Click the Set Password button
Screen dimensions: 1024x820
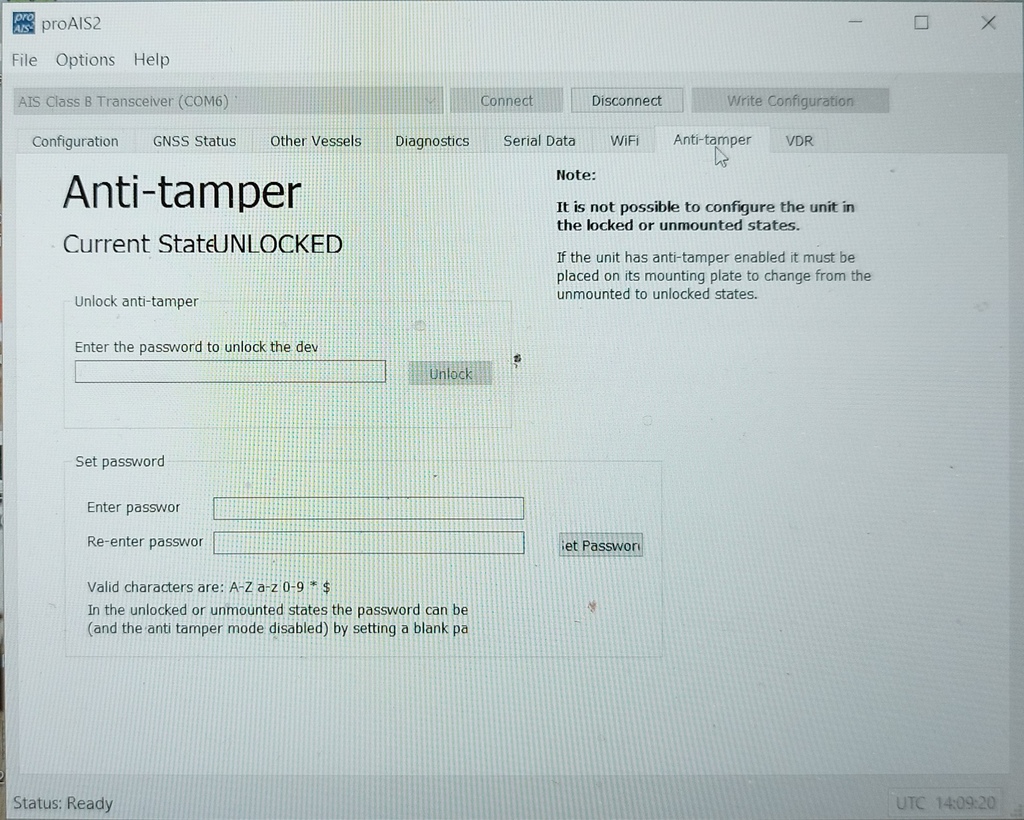601,545
